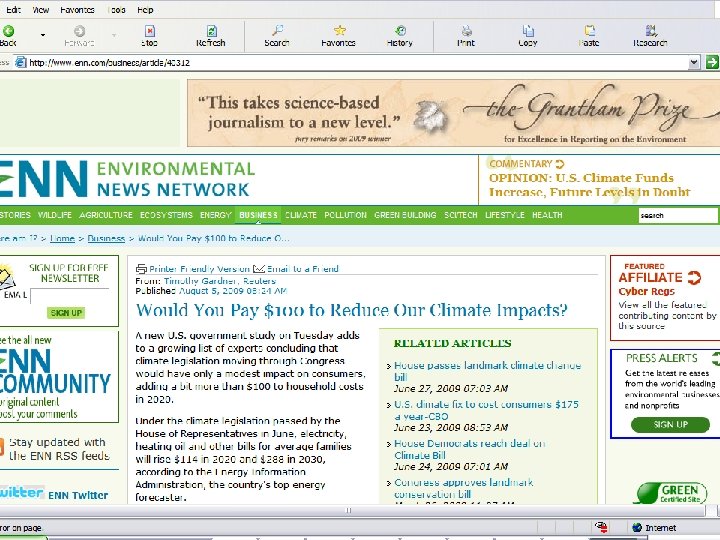Open the Cyber Regs affiliate link
720x540 pixels.
646,291
